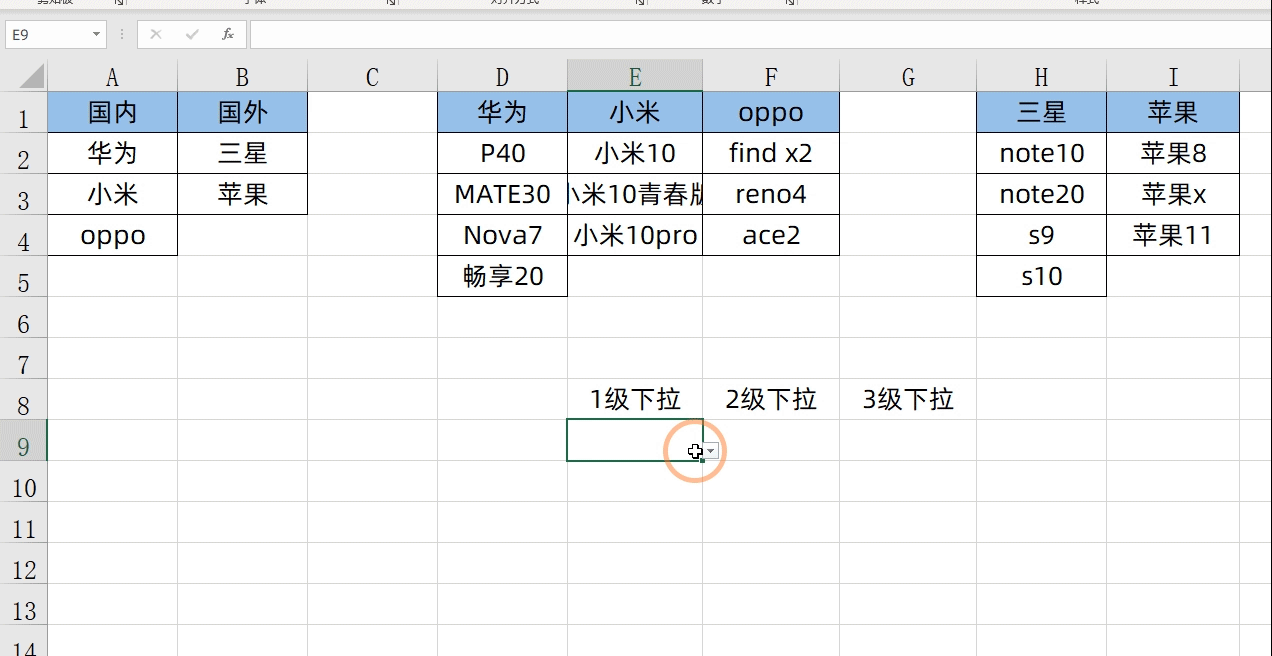This screenshot has width=1272, height=656.
Task: Select the 小米10青春版 cell
Action: pyautogui.click(x=635, y=194)
